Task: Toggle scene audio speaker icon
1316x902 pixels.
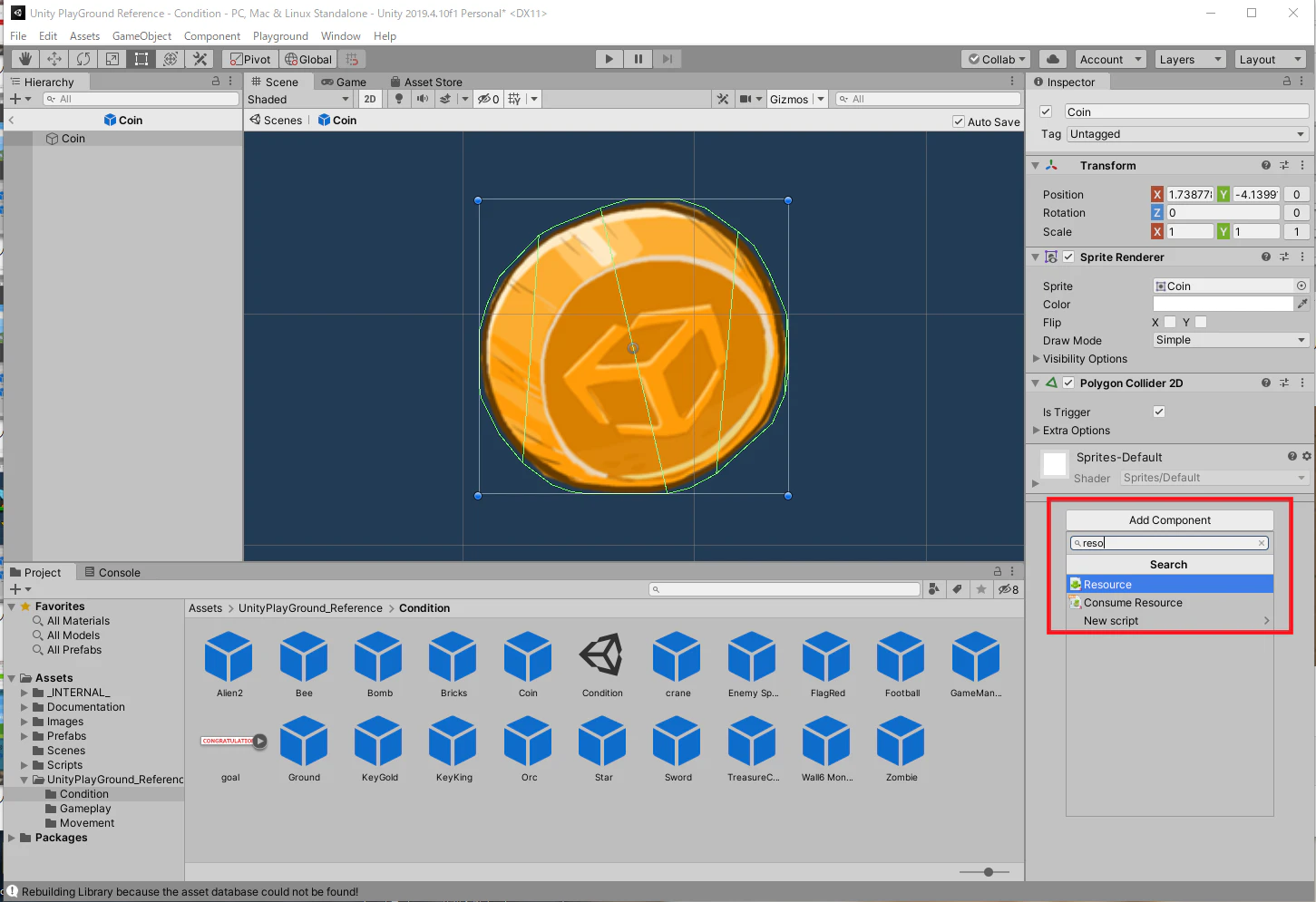Action: coord(423,99)
